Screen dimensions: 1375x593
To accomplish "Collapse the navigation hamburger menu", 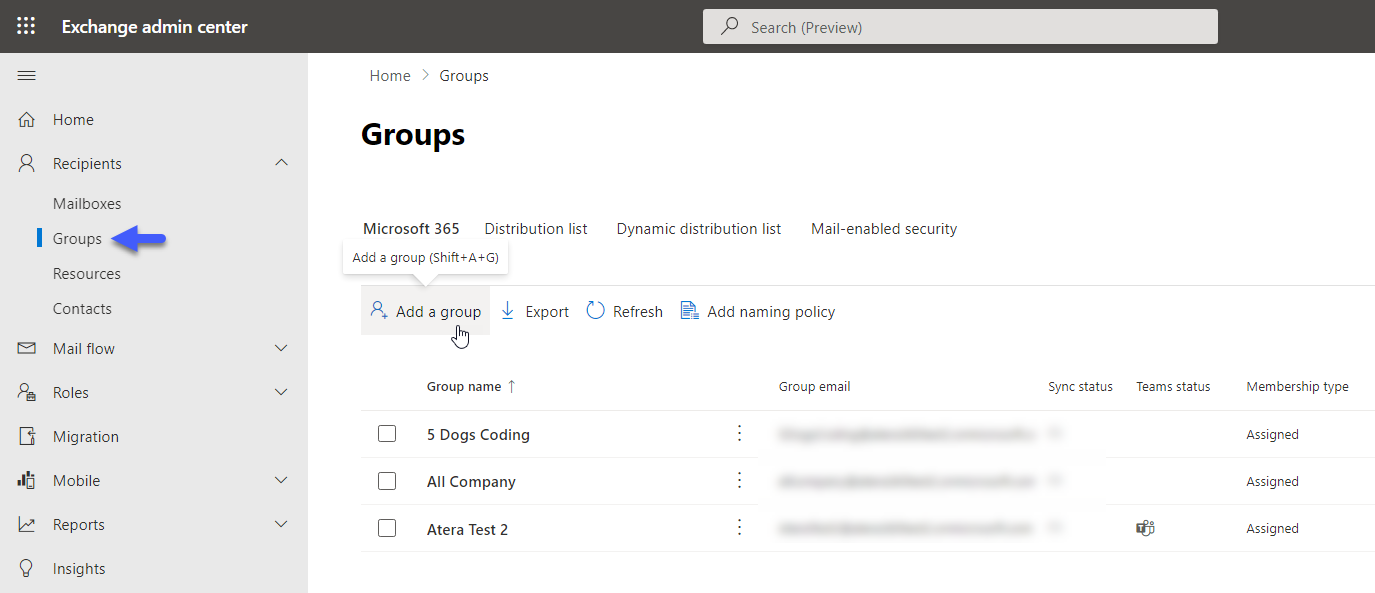I will coord(27,76).
